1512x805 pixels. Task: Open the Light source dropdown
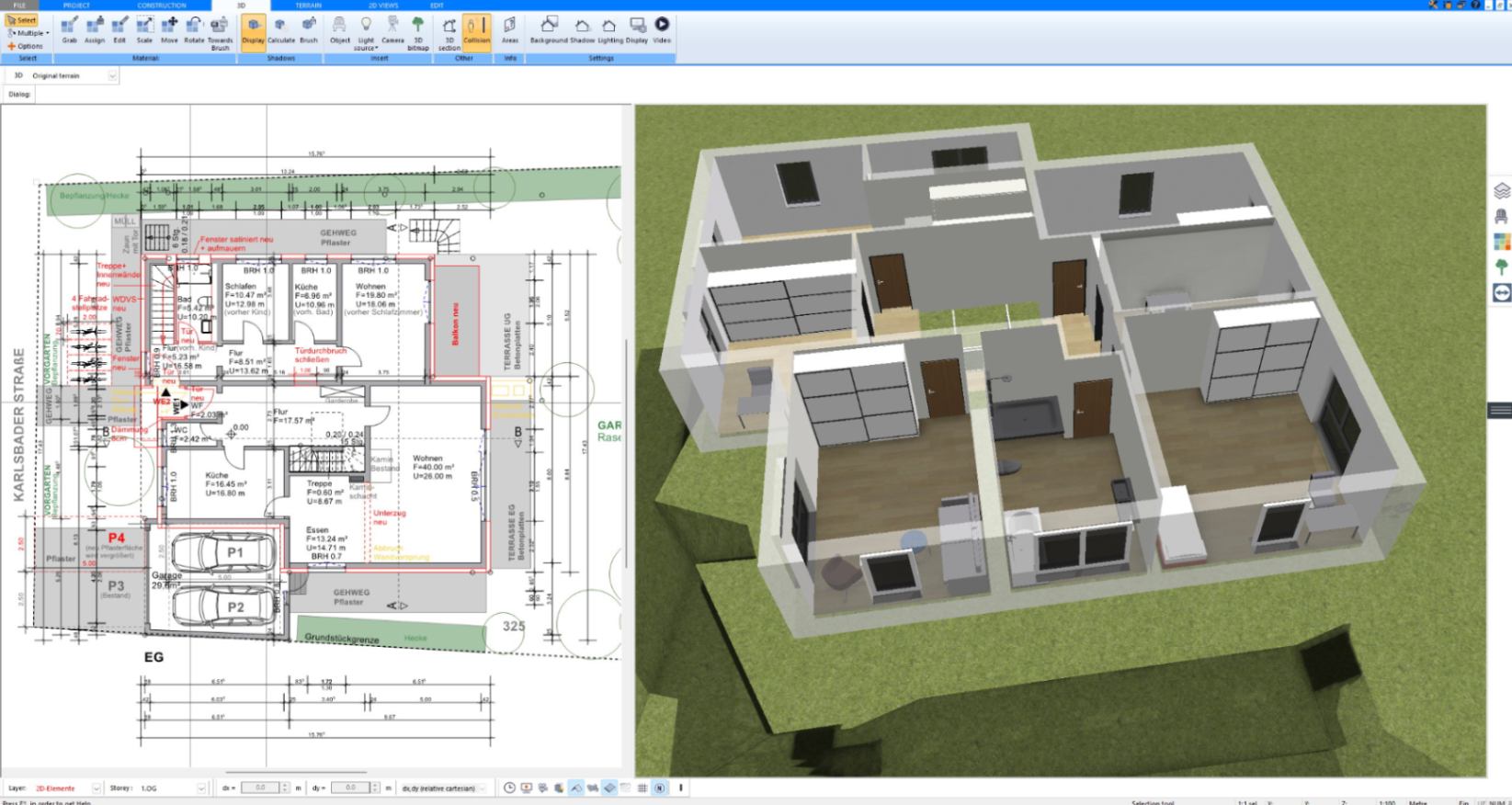[x=366, y=33]
